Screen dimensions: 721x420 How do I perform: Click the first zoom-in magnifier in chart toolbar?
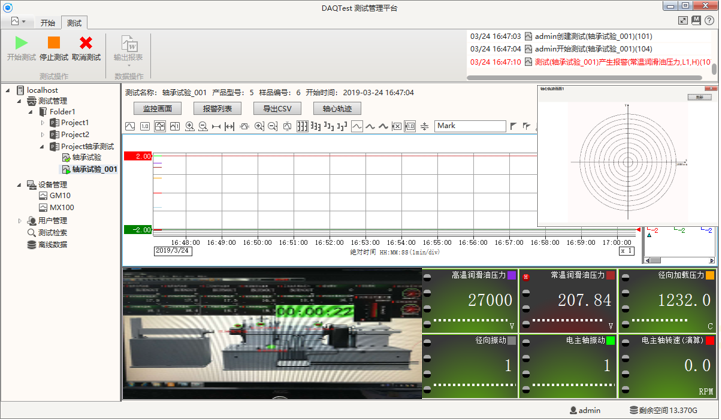point(189,126)
